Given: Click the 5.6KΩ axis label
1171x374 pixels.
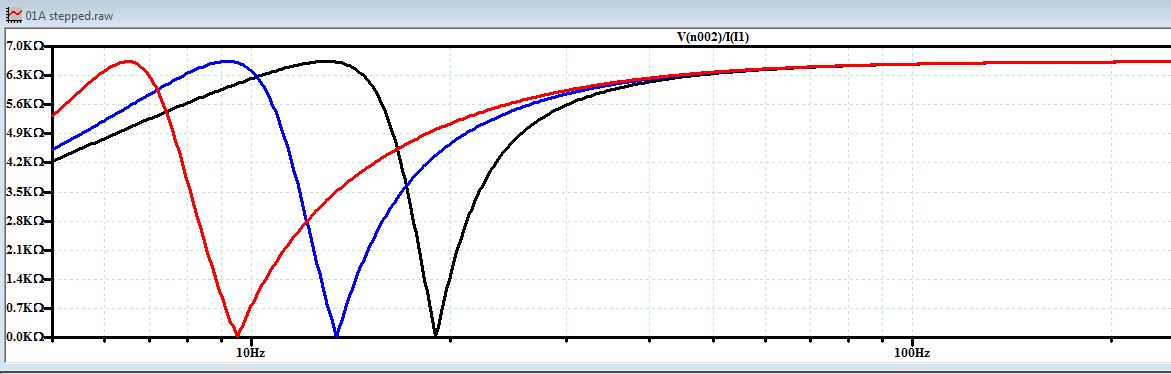Looking at the screenshot, I should click(x=24, y=105).
